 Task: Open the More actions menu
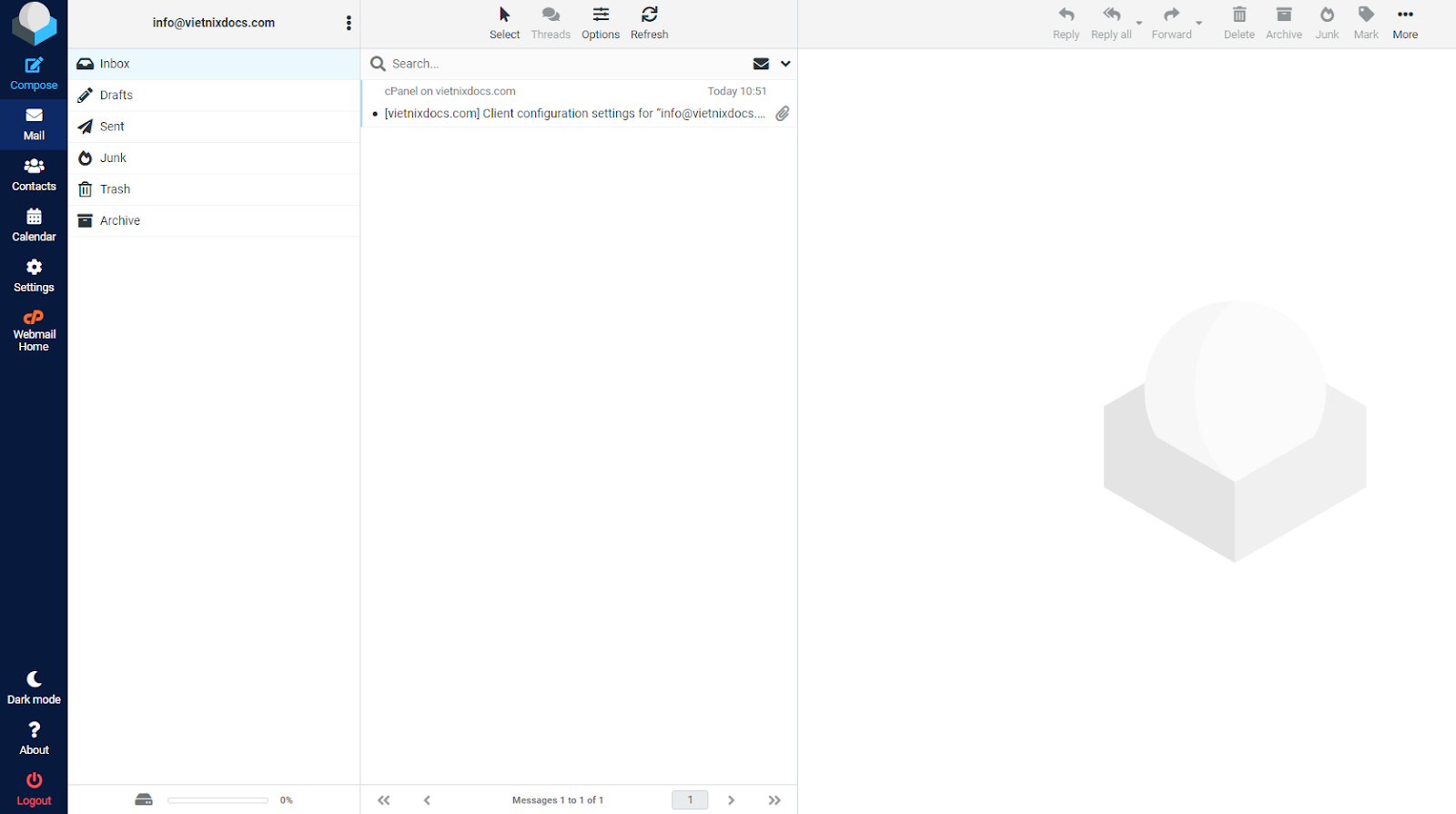(1405, 24)
